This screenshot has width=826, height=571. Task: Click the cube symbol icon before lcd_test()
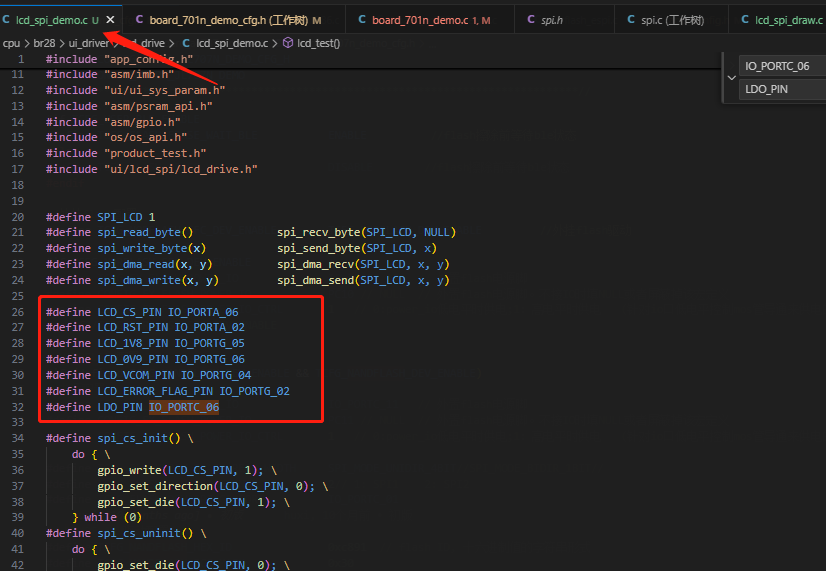(x=288, y=43)
